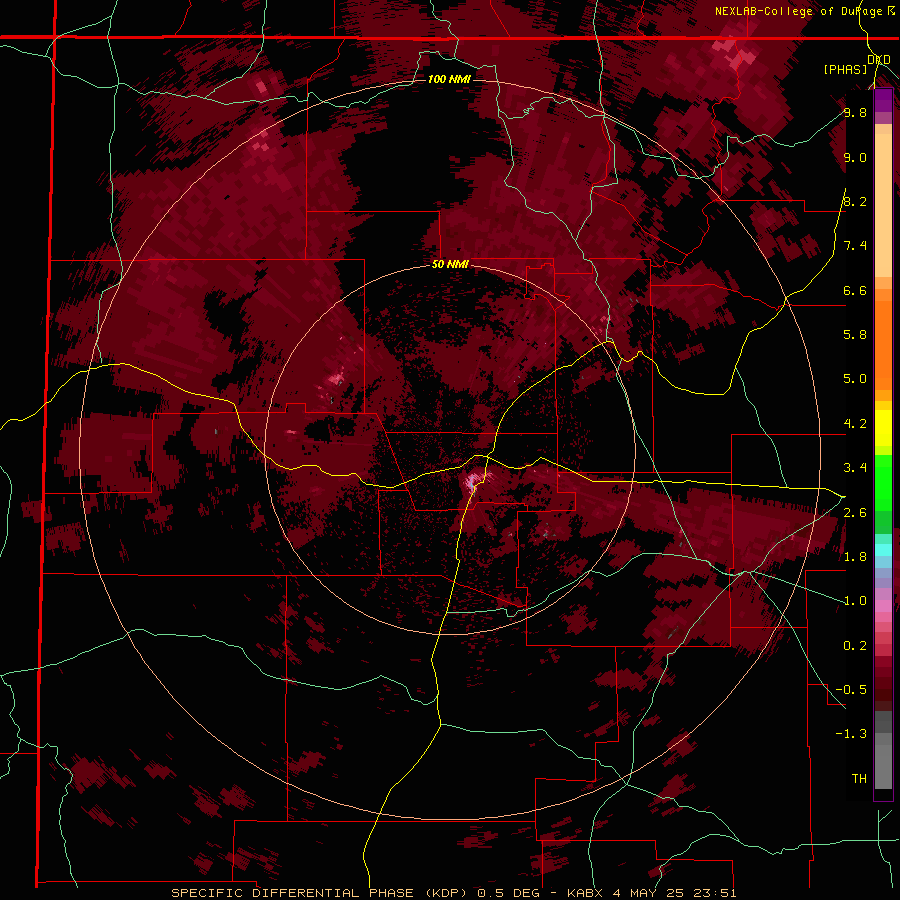This screenshot has height=900, width=900.
Task: Click the gray segment of the color bar
Action: coord(883,752)
